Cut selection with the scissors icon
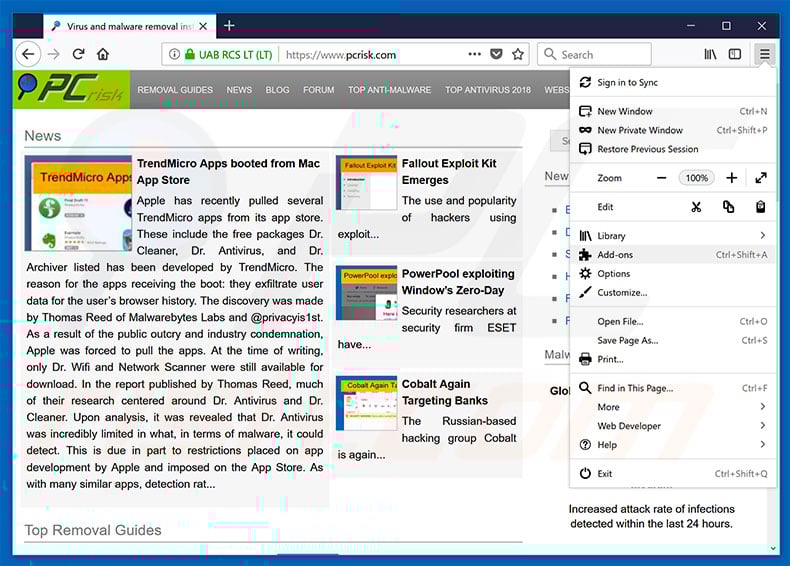Screen dimensions: 790x566 (x=696, y=207)
